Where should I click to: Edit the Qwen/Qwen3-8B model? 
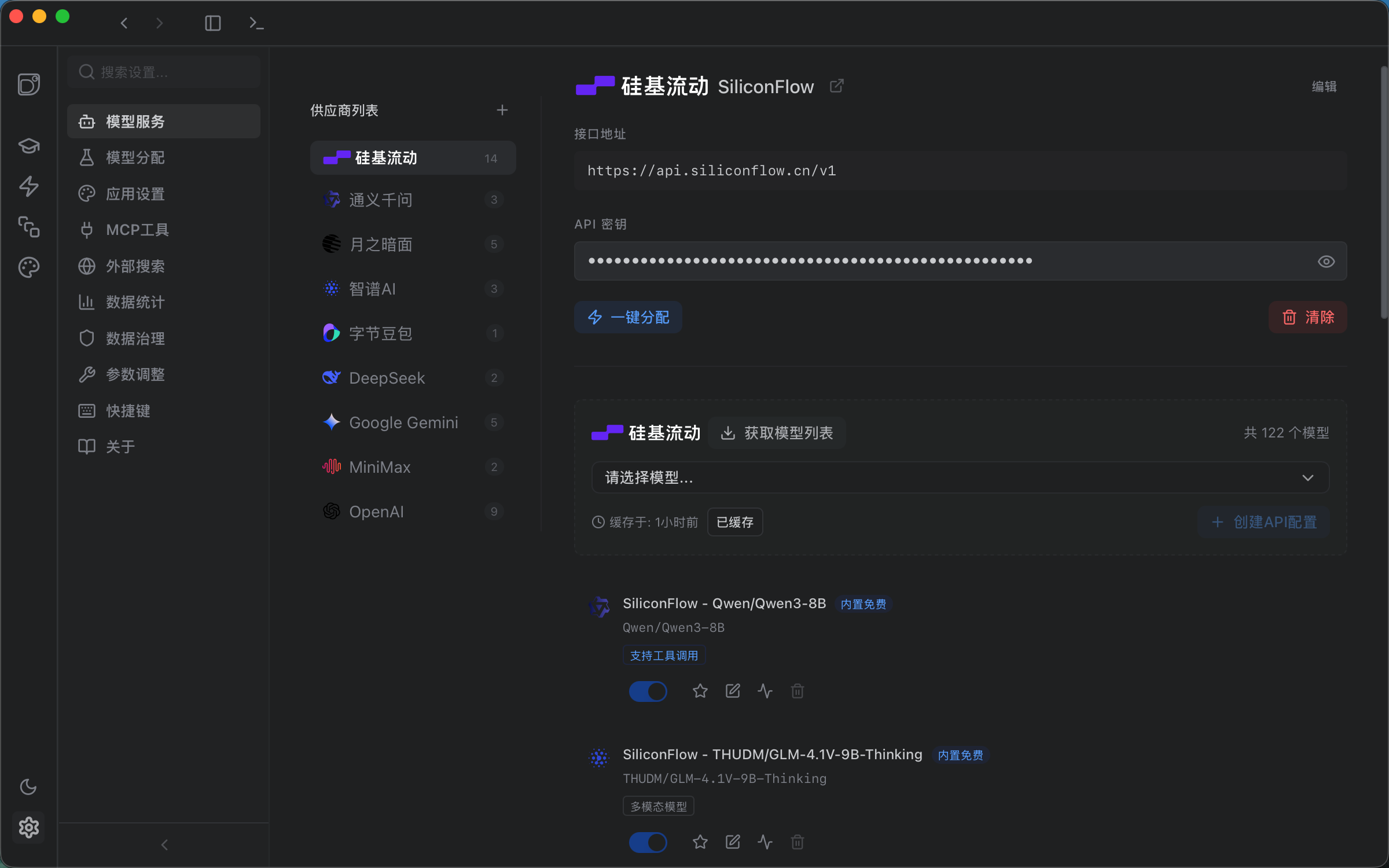tap(733, 691)
